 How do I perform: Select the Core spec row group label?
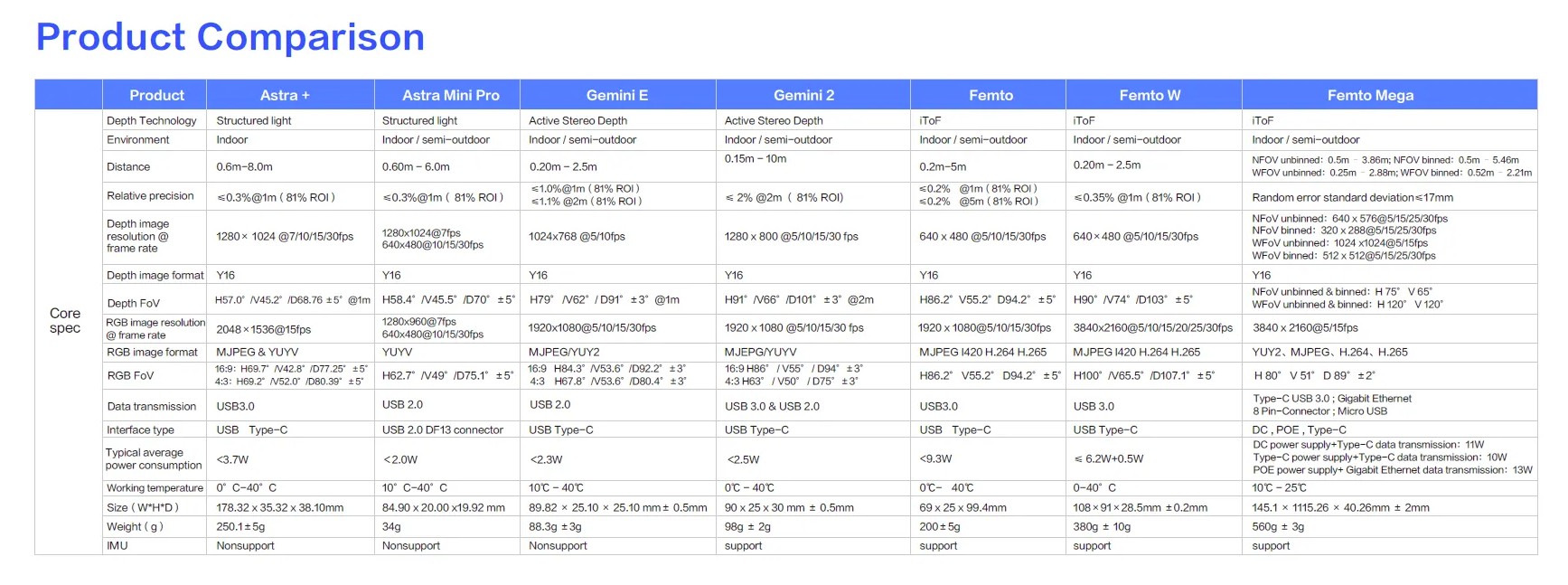click(65, 321)
